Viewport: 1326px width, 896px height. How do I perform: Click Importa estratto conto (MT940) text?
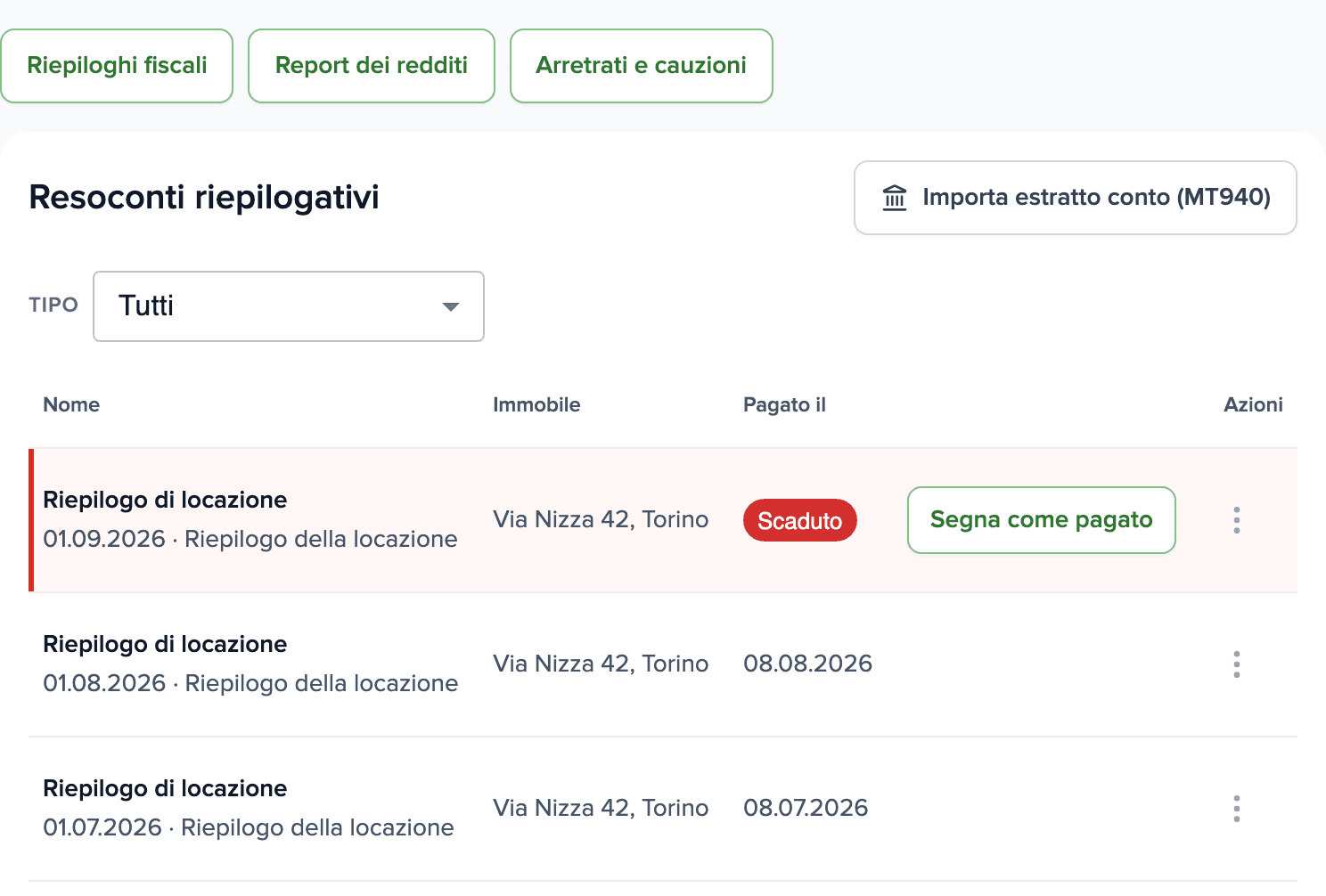coord(1097,197)
